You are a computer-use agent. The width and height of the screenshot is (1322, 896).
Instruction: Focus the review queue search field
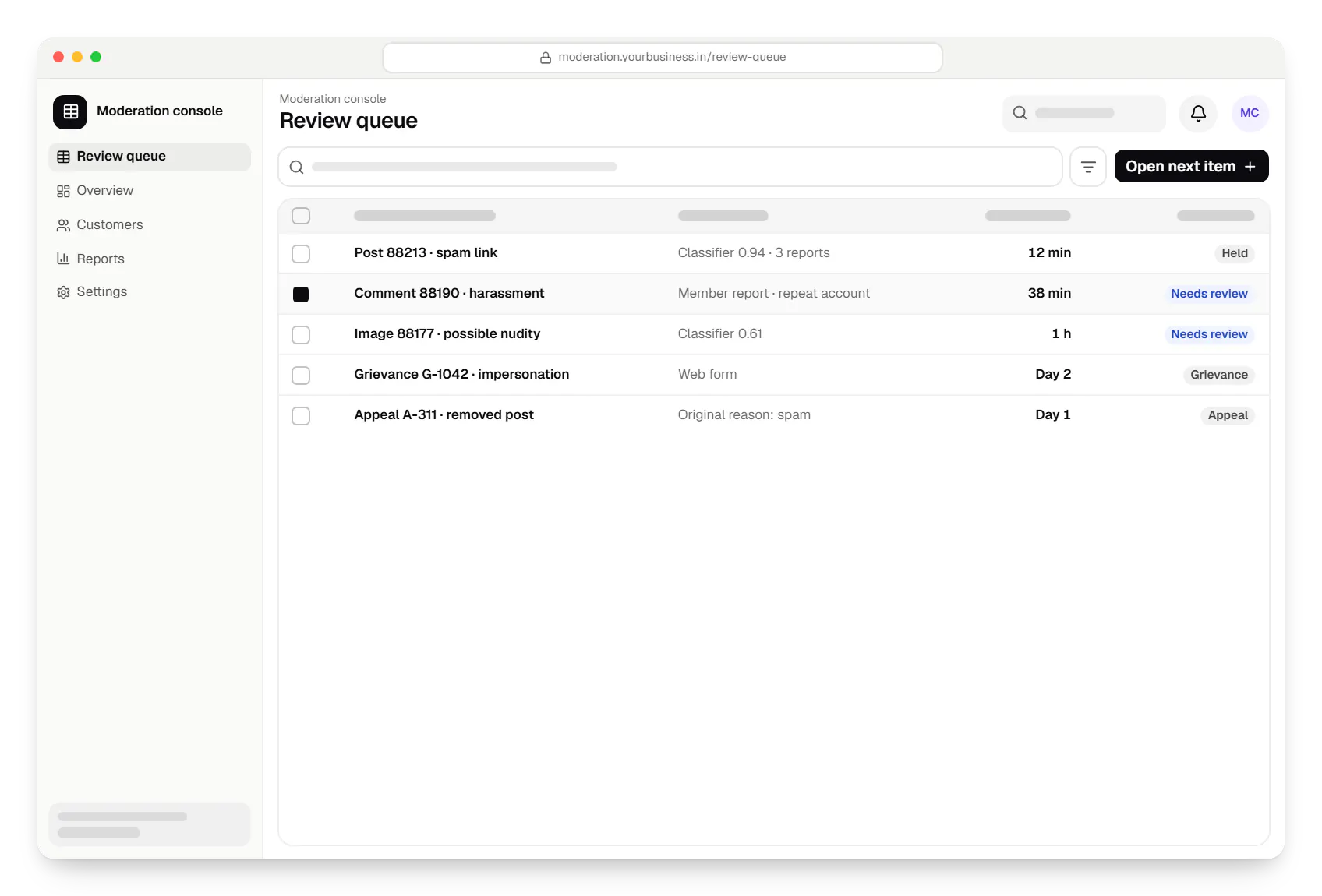(x=670, y=167)
